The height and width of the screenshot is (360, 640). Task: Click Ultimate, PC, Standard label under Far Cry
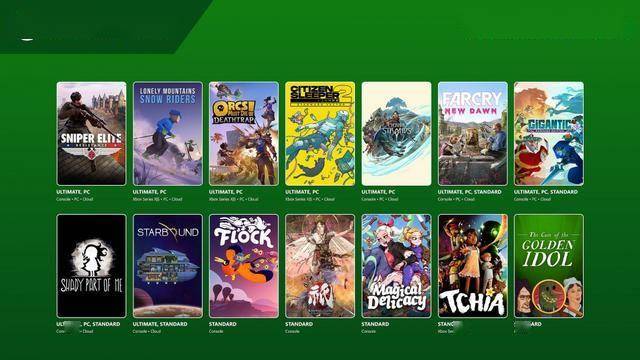tap(469, 192)
